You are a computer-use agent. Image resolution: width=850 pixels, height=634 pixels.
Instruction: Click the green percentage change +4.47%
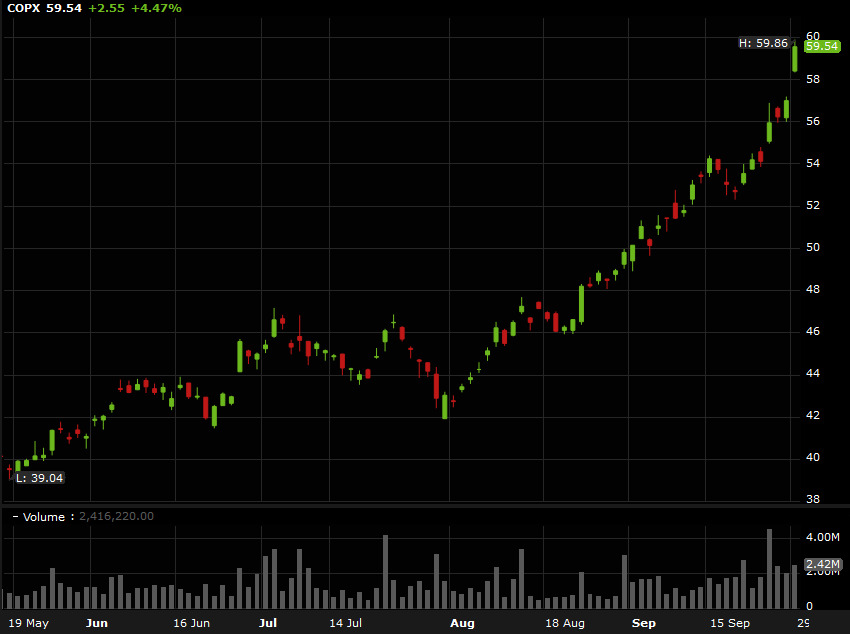(x=155, y=9)
